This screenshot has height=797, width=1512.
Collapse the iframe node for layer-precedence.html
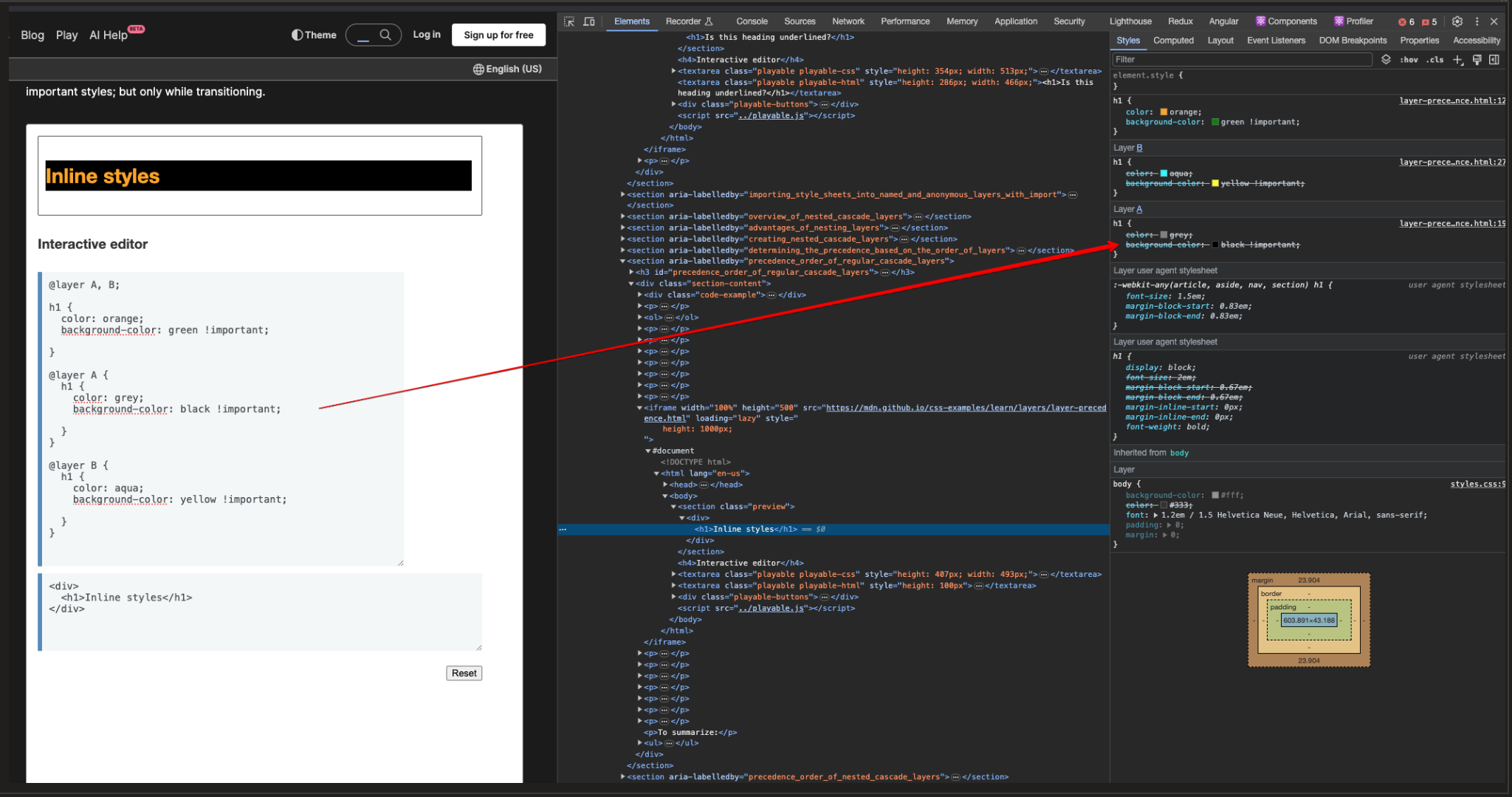[x=640, y=408]
